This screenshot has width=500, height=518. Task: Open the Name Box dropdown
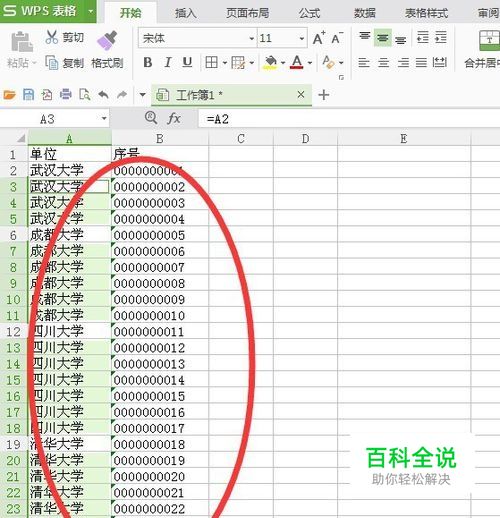[x=104, y=119]
